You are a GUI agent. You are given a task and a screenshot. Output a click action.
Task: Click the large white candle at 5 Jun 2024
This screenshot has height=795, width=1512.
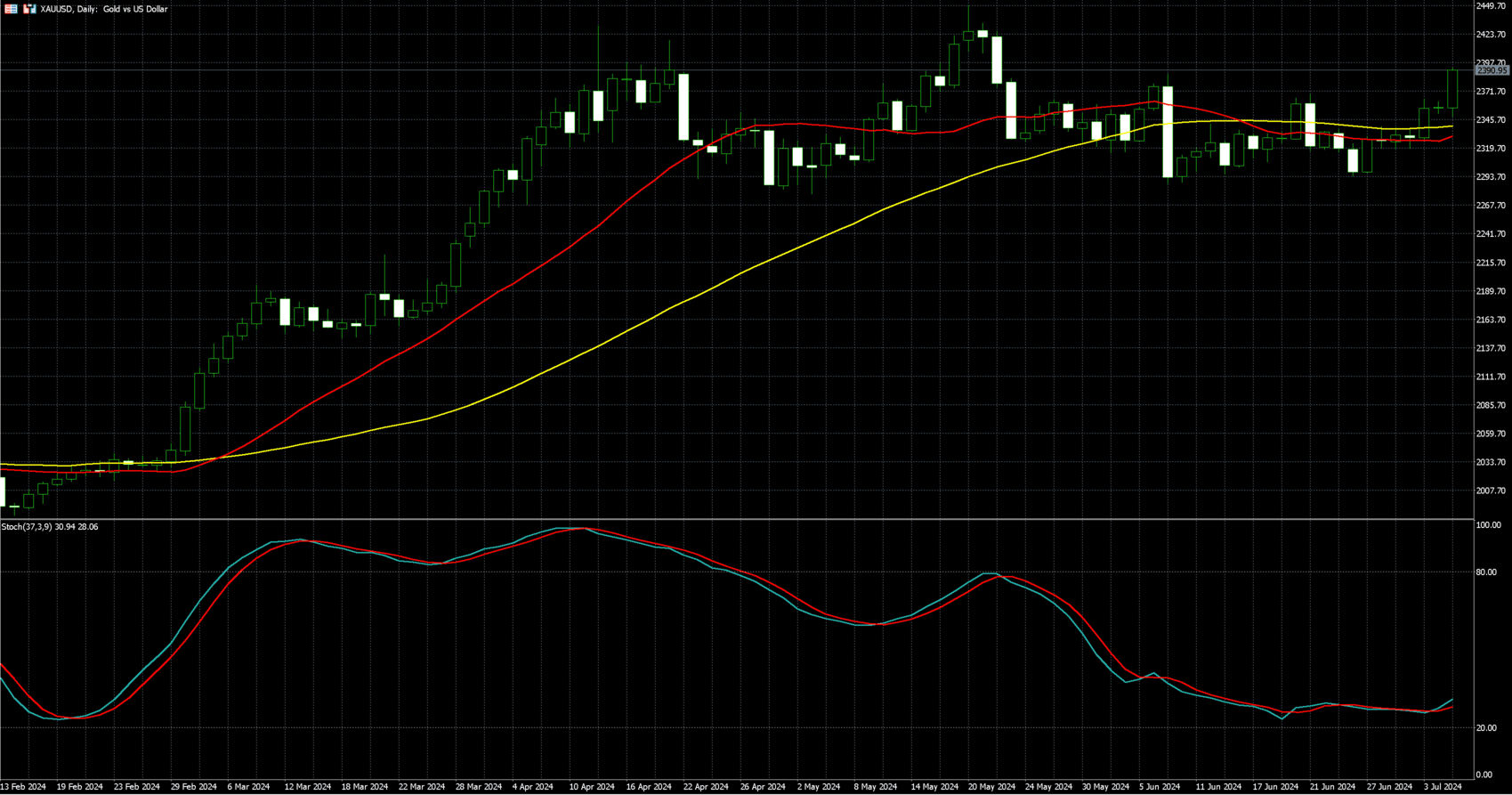(1168, 132)
